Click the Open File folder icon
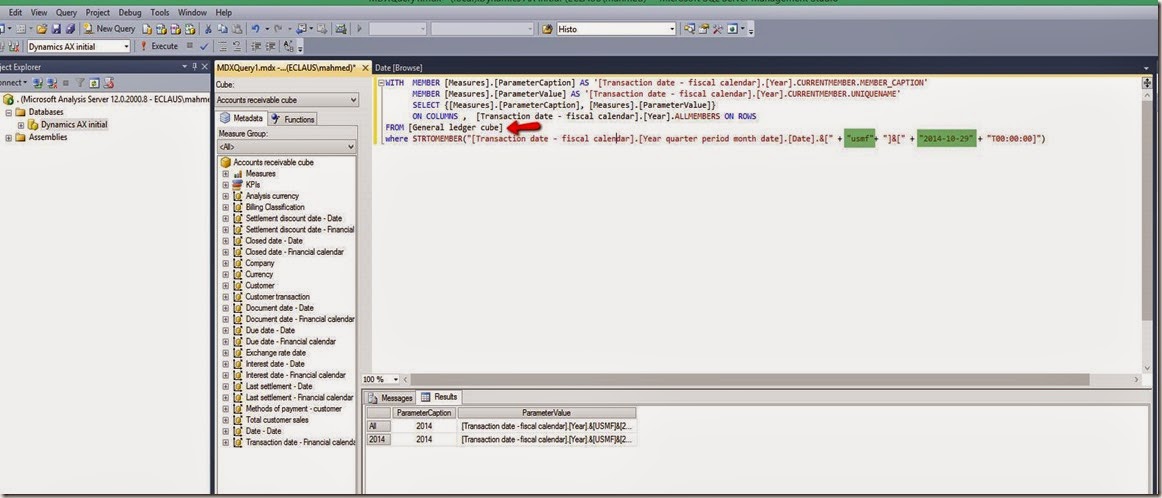1162x498 pixels. (x=42, y=29)
